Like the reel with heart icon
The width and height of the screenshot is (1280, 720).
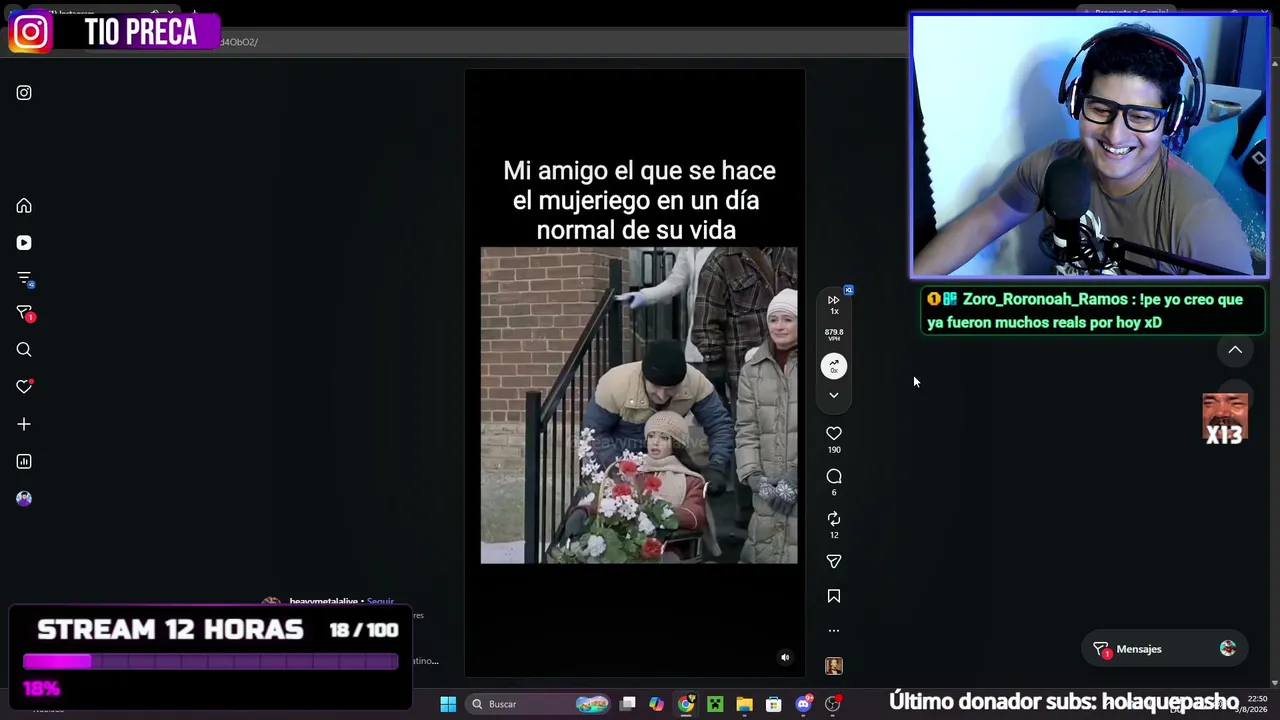pyautogui.click(x=834, y=433)
